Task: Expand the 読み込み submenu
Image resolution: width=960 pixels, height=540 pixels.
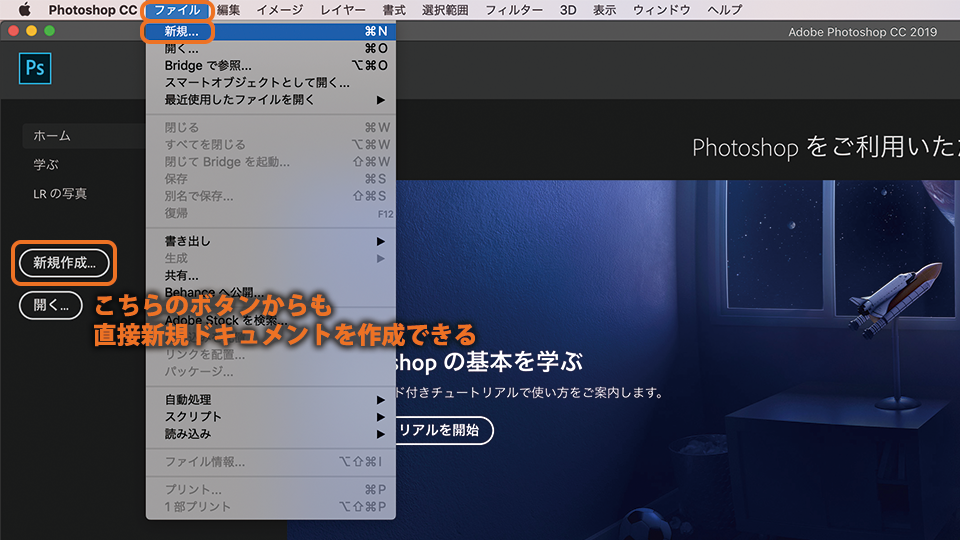Action: 271,434
